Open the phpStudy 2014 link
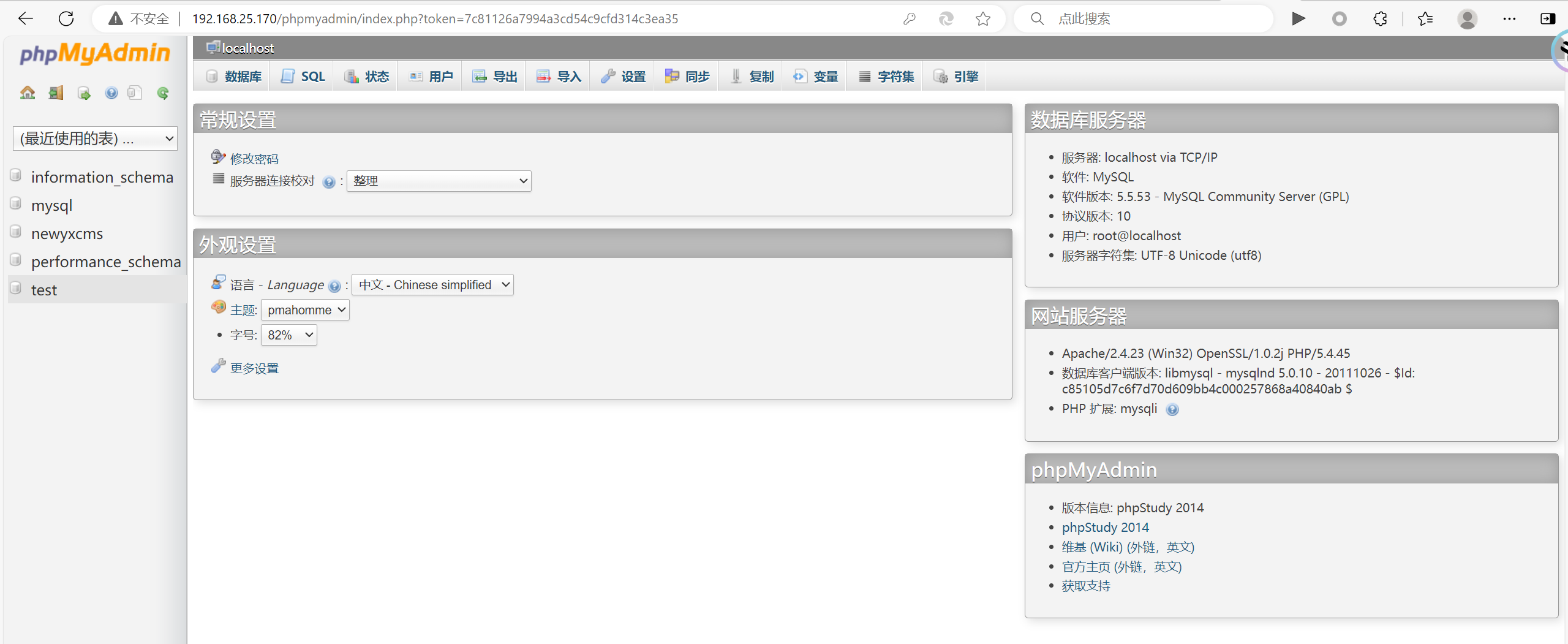Screen dimensions: 1568x644 [1106, 528]
